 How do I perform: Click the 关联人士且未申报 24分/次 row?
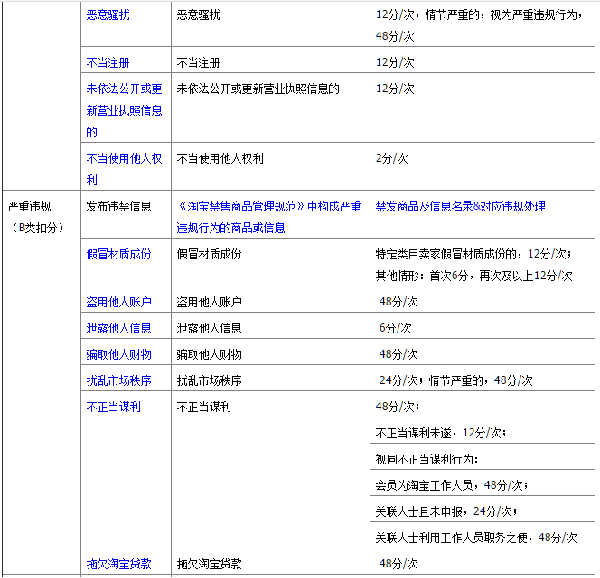click(444, 511)
